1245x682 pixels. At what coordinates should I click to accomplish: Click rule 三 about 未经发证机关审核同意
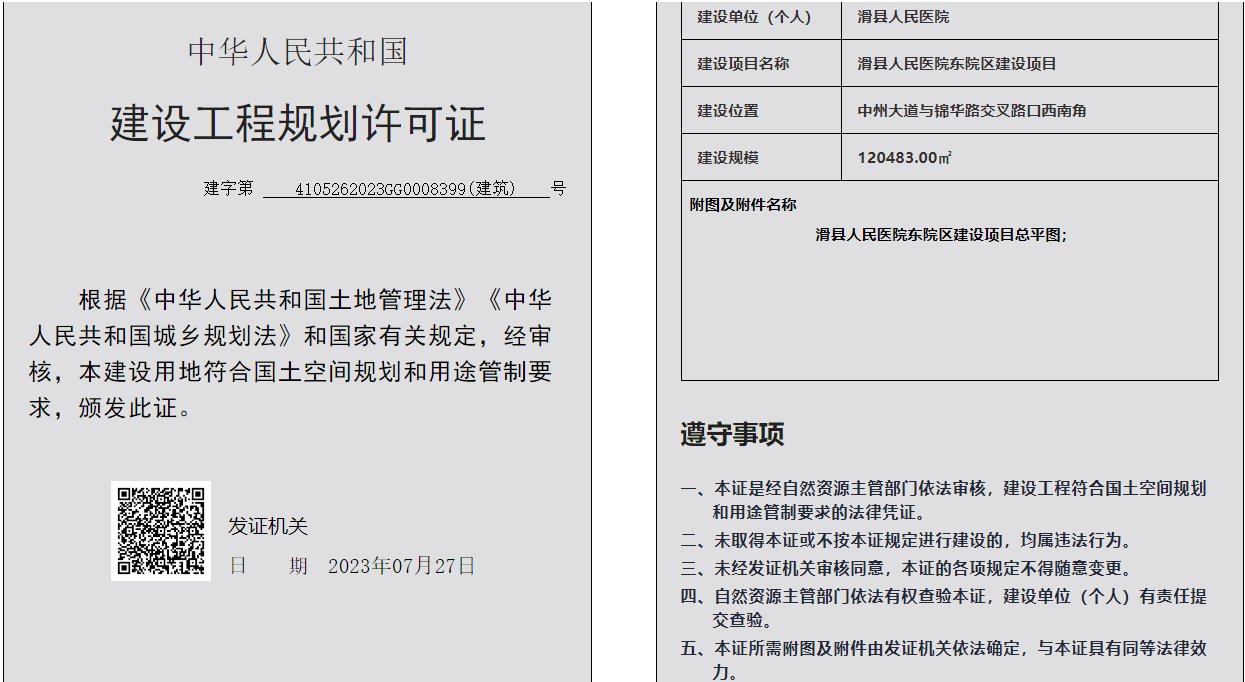pyautogui.click(x=907, y=569)
